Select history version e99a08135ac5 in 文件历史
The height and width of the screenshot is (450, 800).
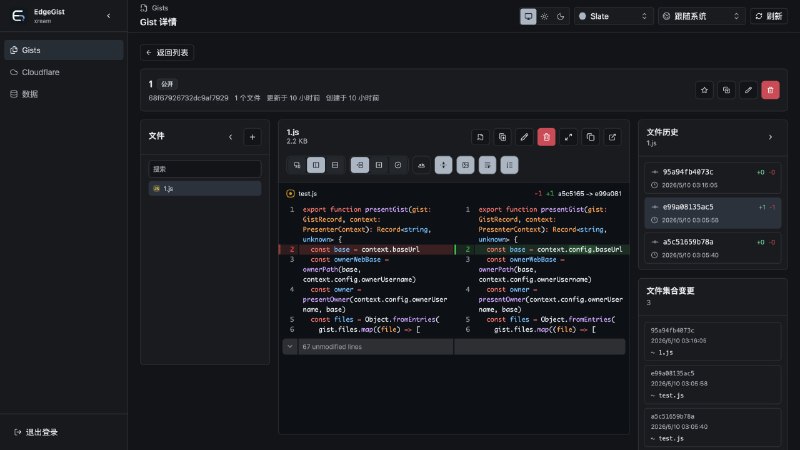point(713,213)
